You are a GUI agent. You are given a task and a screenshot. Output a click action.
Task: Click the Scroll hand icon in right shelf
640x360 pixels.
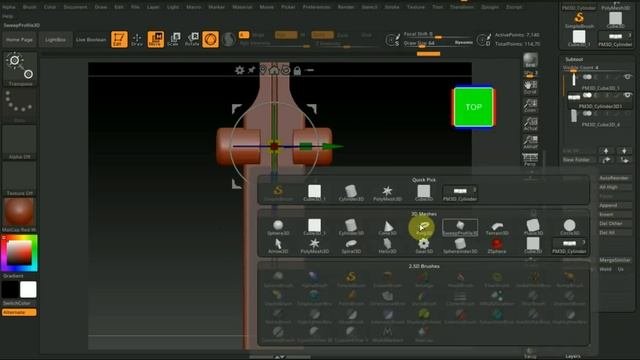tap(530, 87)
